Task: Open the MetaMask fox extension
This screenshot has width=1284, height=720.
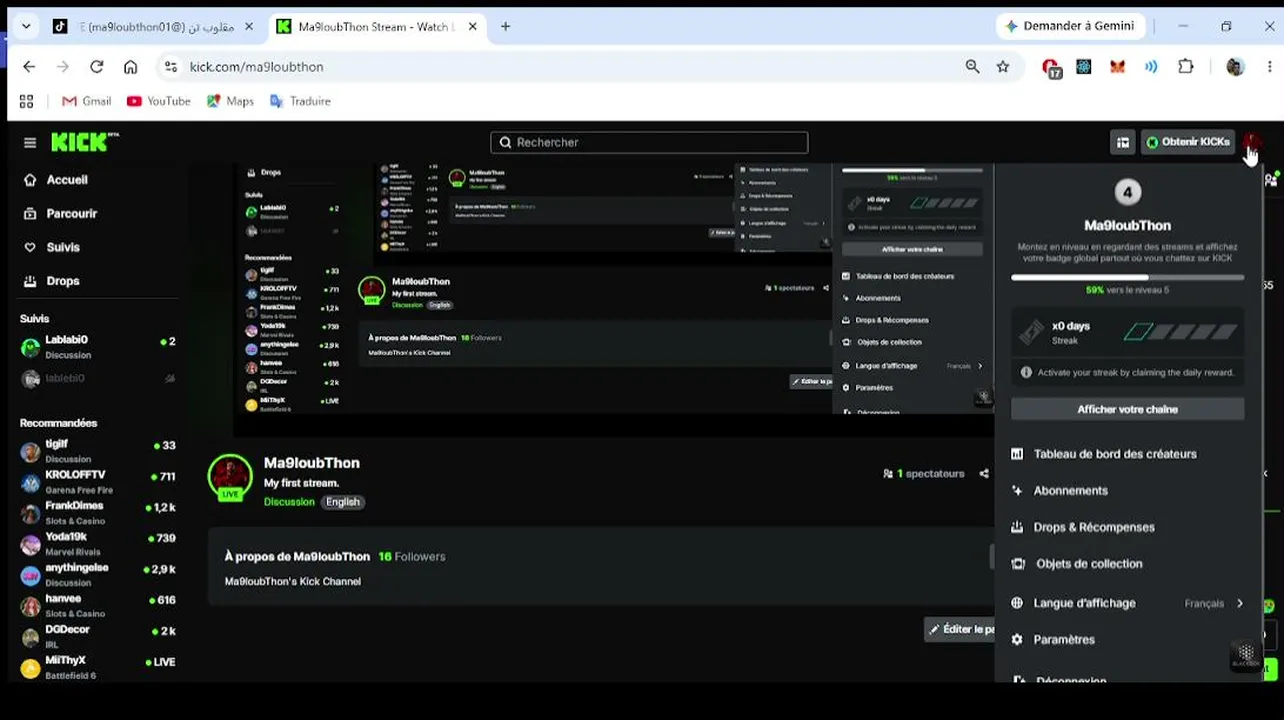Action: pyautogui.click(x=1117, y=67)
